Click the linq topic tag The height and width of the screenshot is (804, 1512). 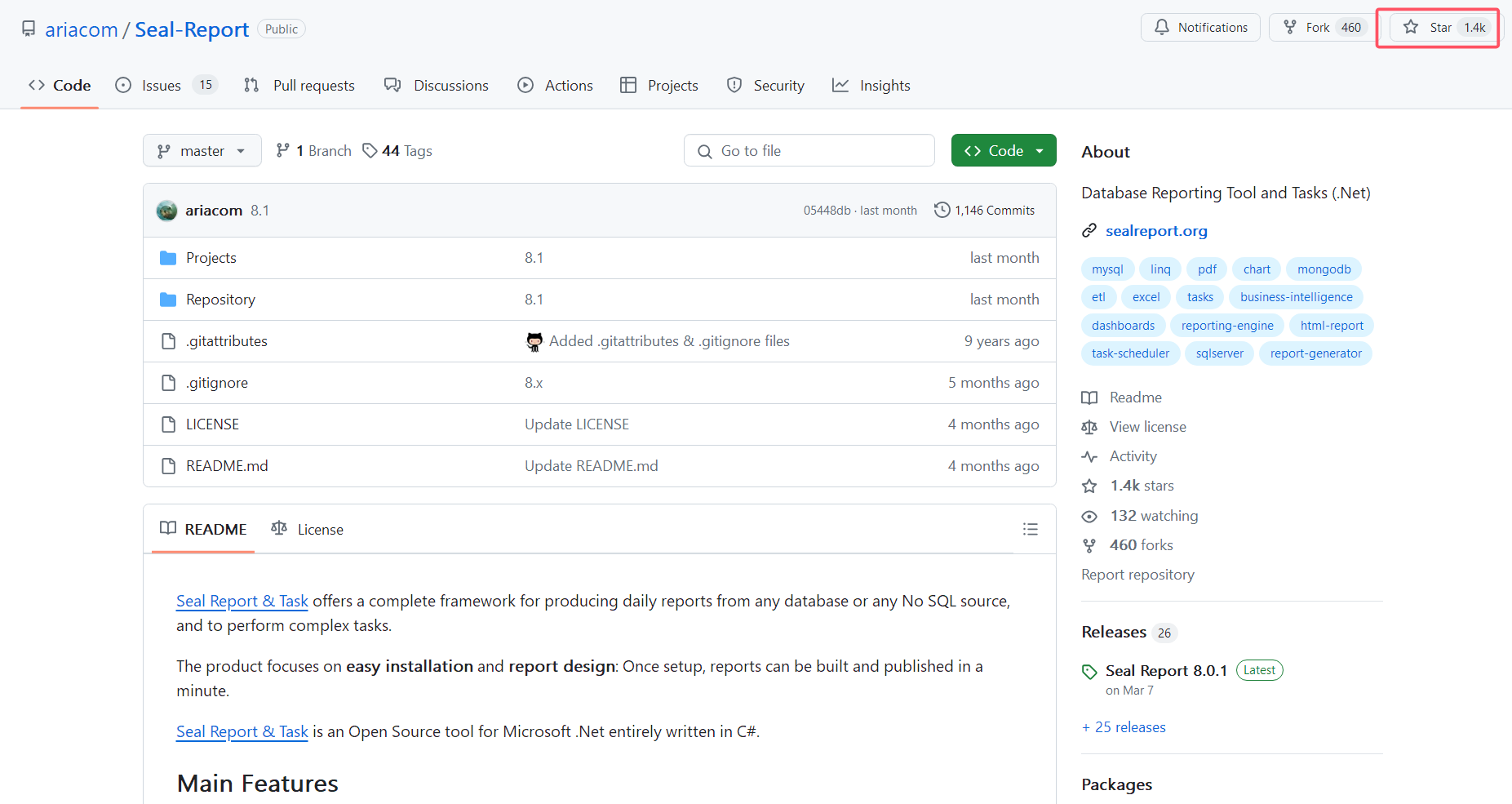[1160, 269]
